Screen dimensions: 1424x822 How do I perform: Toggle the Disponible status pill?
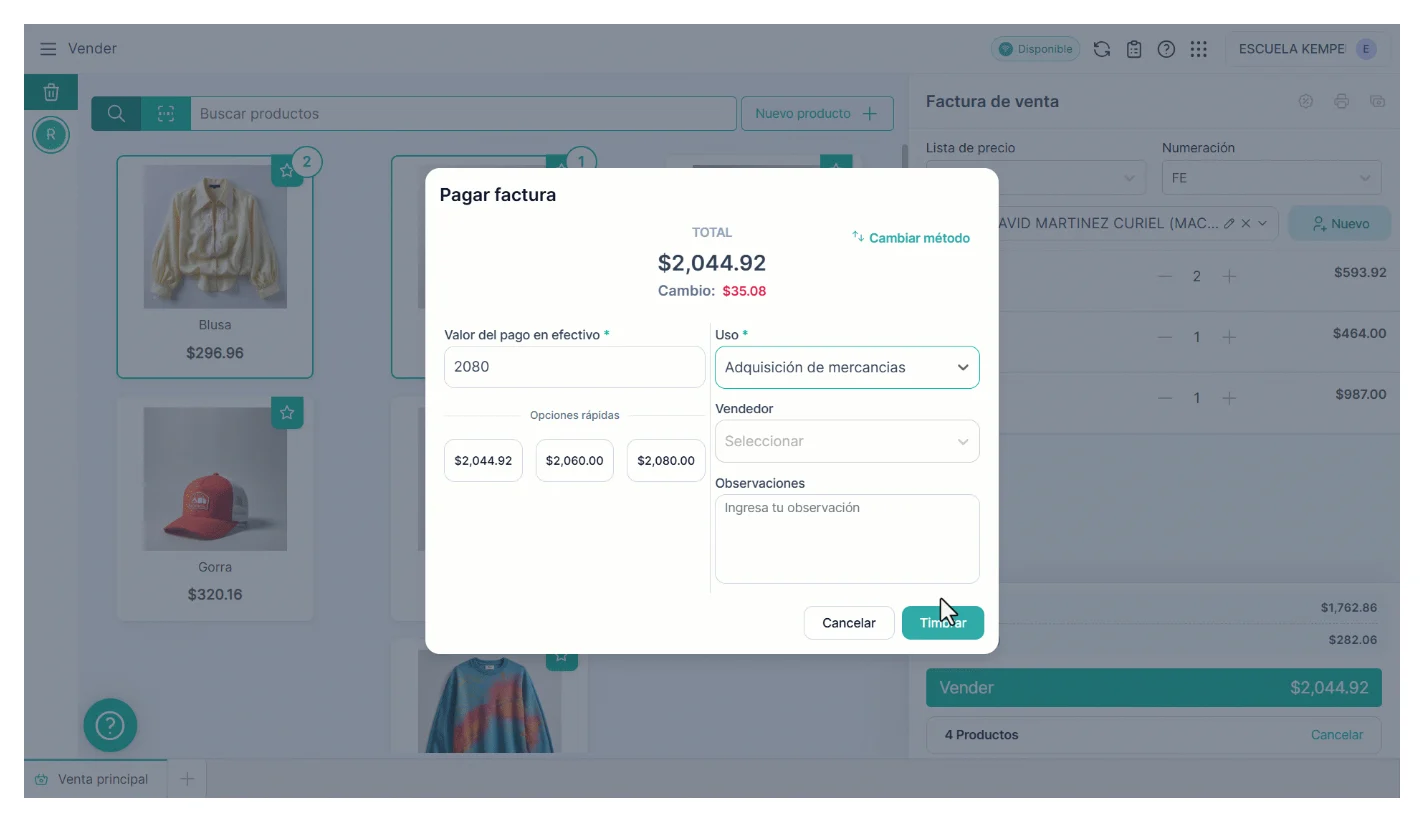[1035, 49]
